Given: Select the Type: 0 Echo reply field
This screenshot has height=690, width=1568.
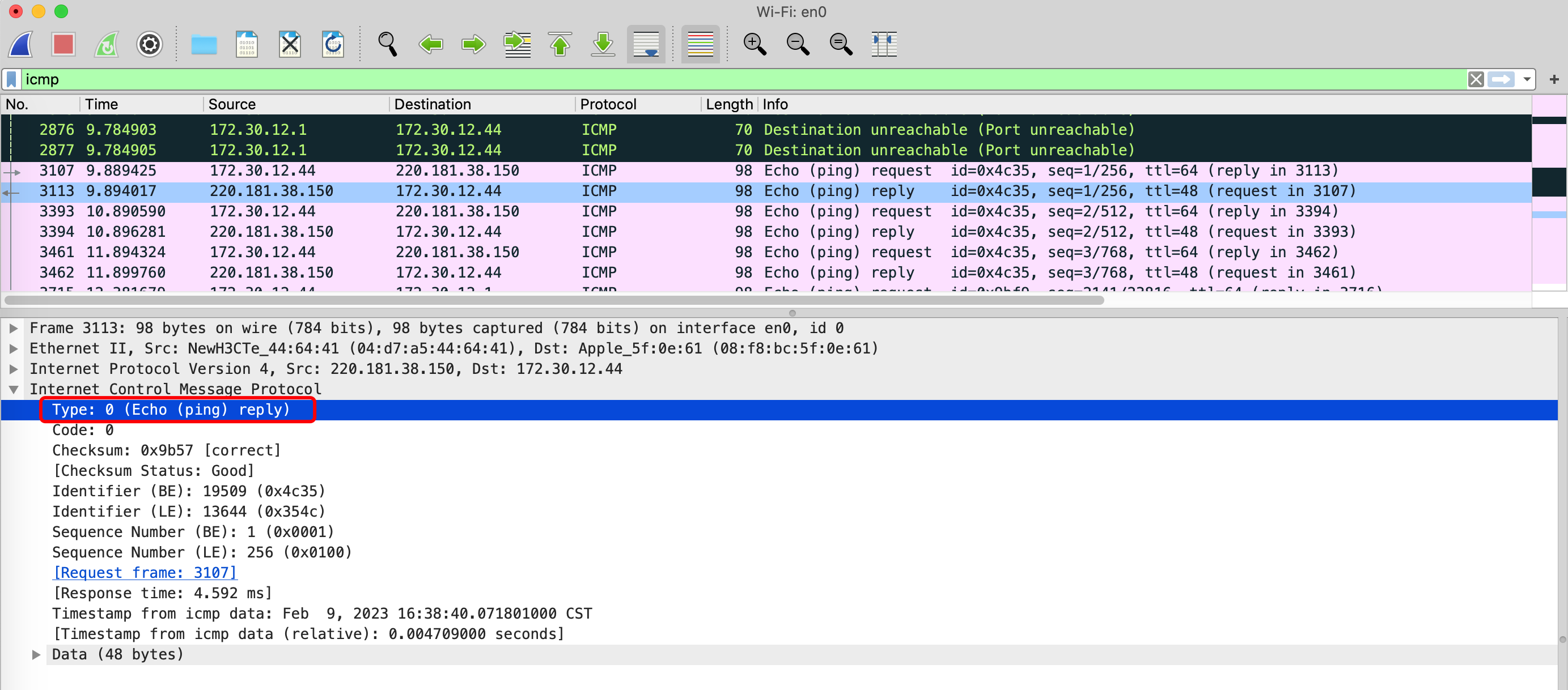Looking at the screenshot, I should (779, 410).
